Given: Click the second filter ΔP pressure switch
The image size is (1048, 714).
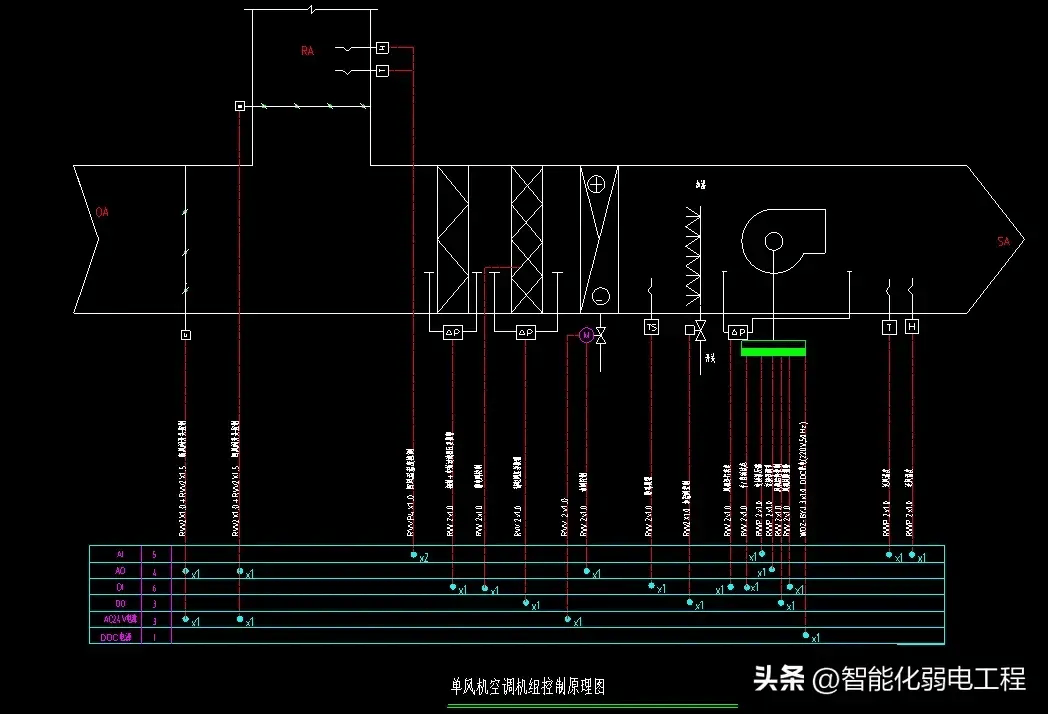Looking at the screenshot, I should (x=526, y=332).
